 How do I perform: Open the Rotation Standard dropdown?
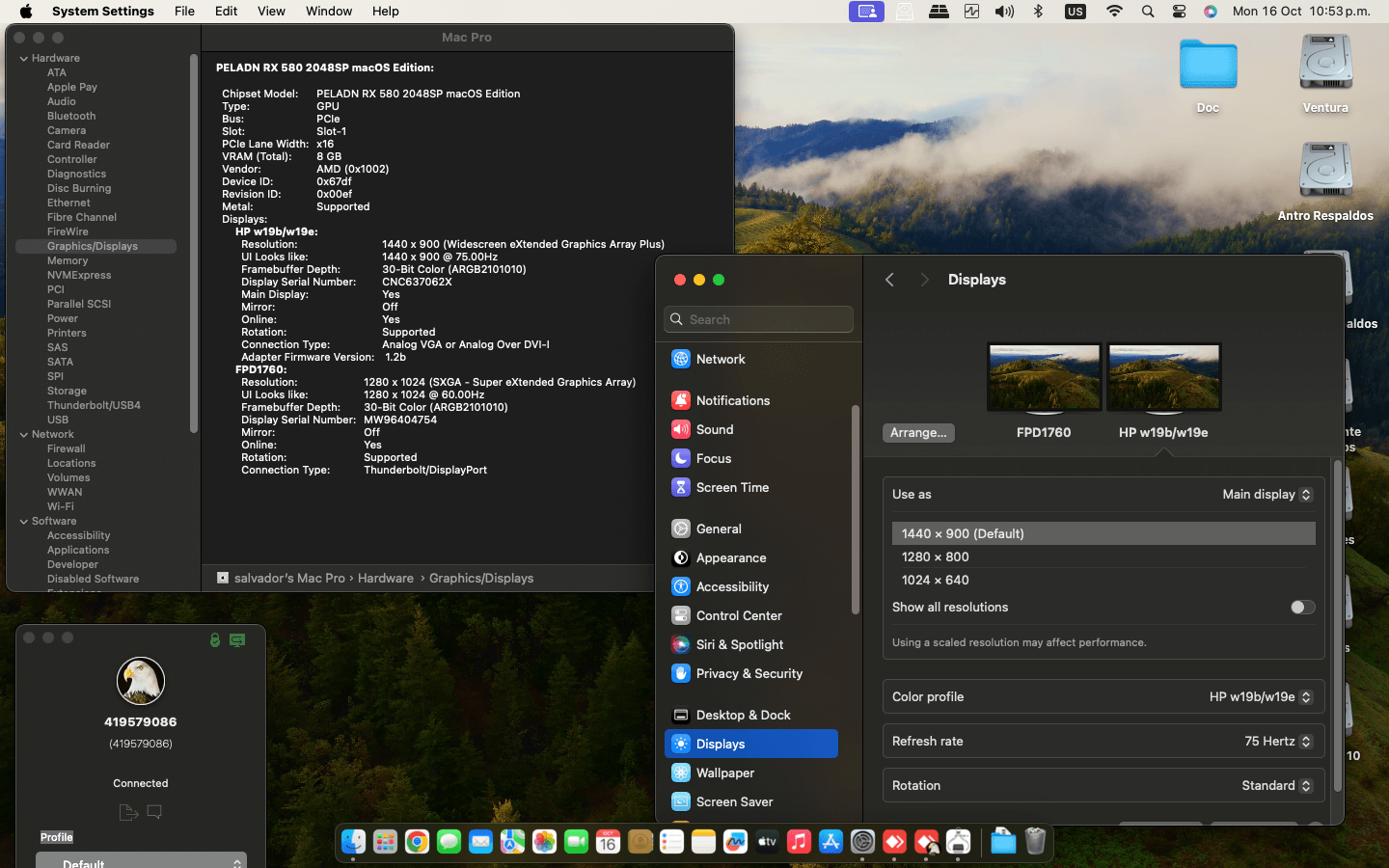(x=1276, y=785)
